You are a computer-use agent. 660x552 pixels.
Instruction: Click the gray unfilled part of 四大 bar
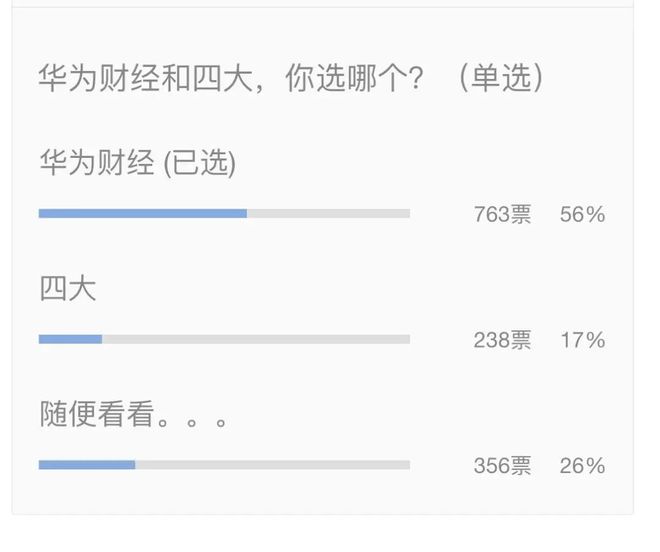[256, 339]
